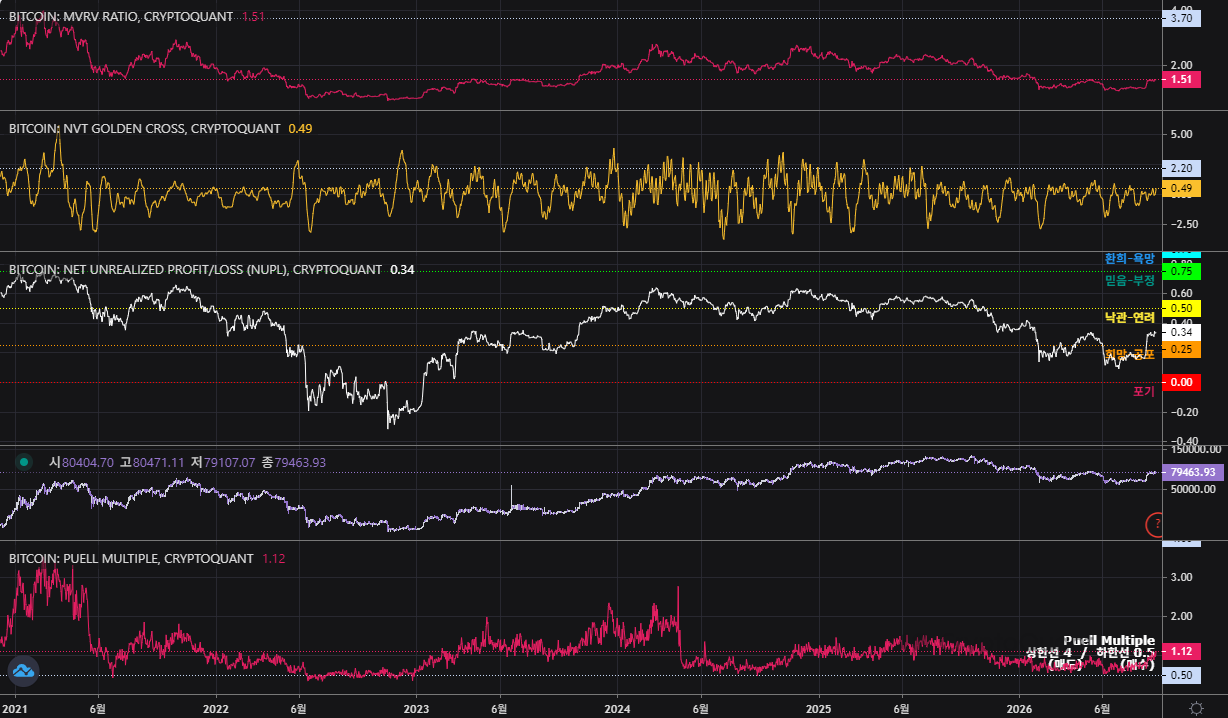The height and width of the screenshot is (718, 1228).
Task: Click the white 0.34 NUPL axis label
Action: pos(1181,332)
